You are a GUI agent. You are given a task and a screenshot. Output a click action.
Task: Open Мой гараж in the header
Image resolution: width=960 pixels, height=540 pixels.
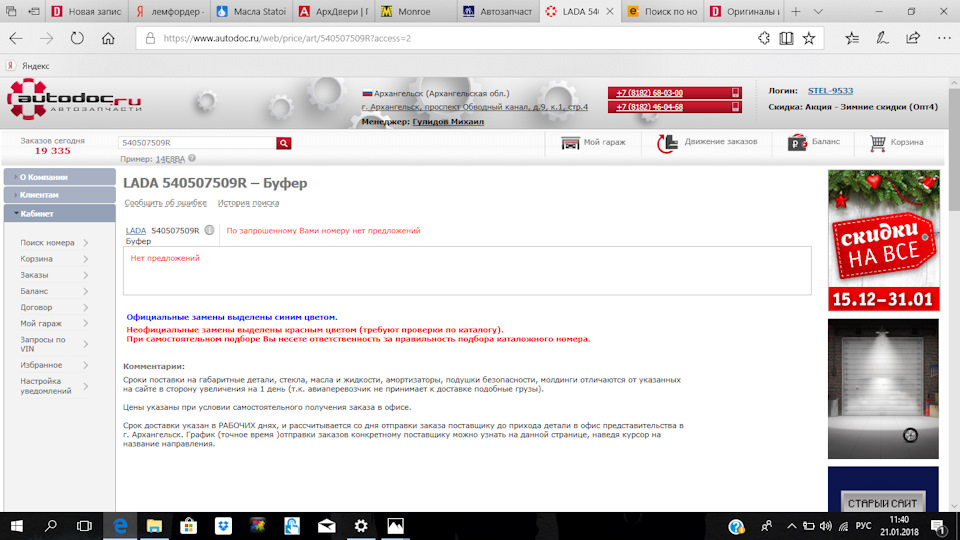(593, 143)
